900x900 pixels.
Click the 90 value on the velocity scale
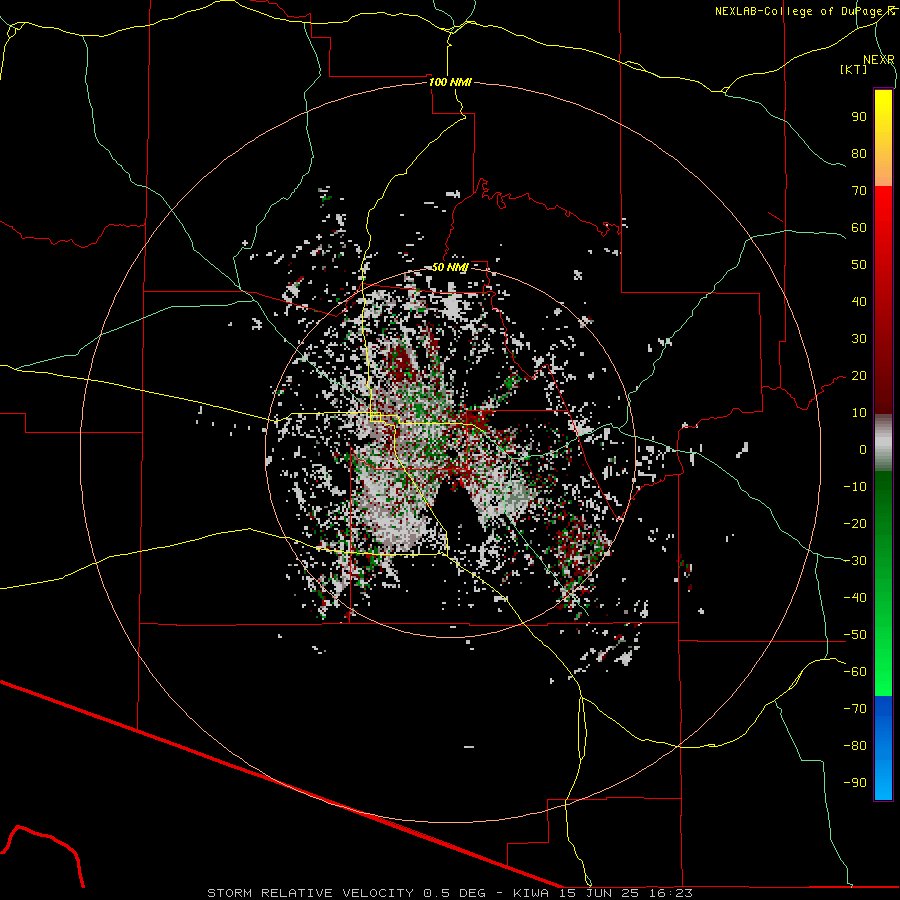[859, 117]
